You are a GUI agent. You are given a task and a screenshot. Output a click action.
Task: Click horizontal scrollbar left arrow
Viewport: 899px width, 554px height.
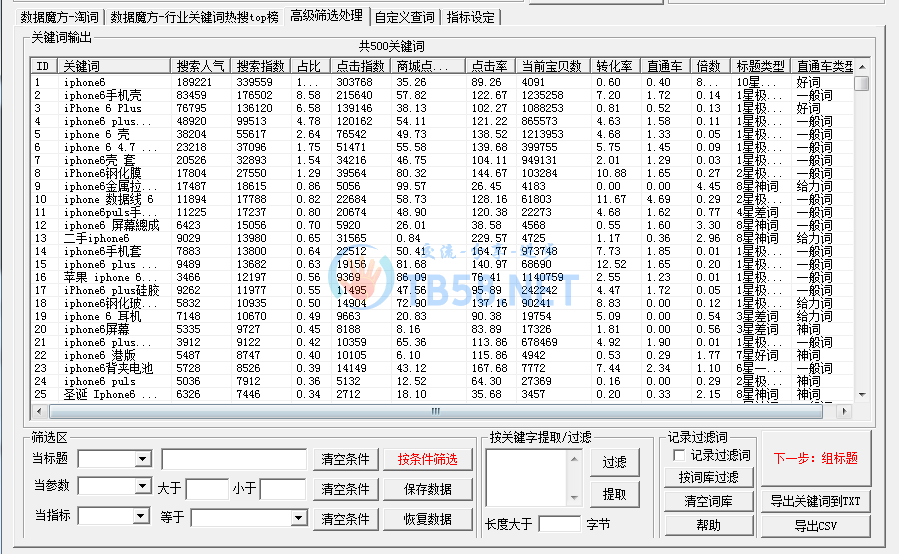(x=39, y=411)
